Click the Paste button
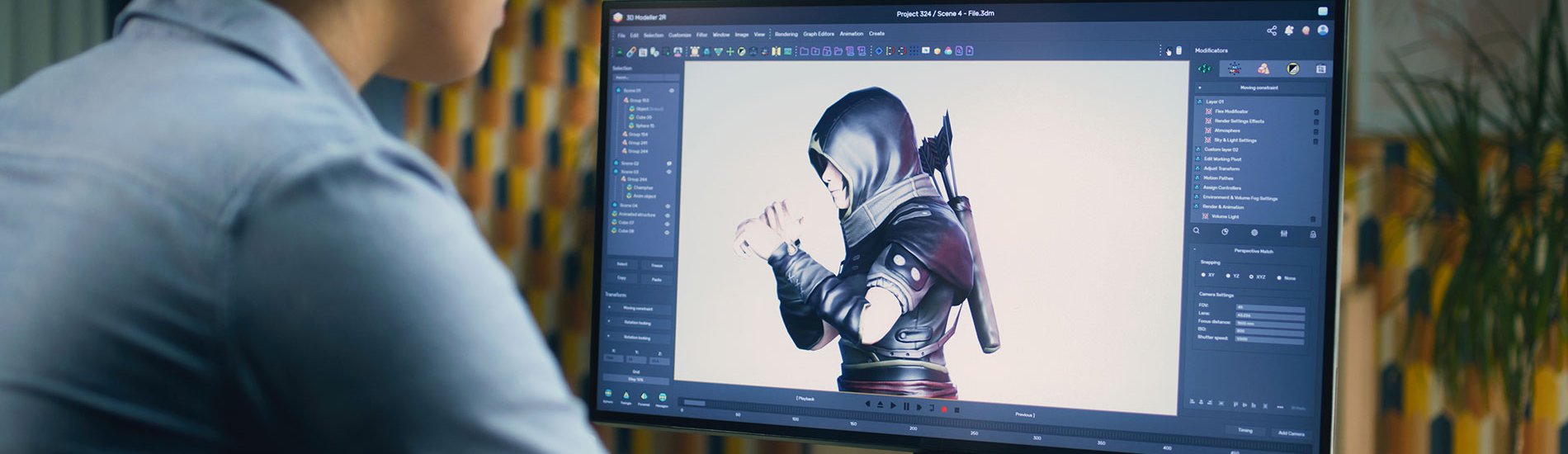Viewport: 1568px width, 454px height. pyautogui.click(x=656, y=280)
